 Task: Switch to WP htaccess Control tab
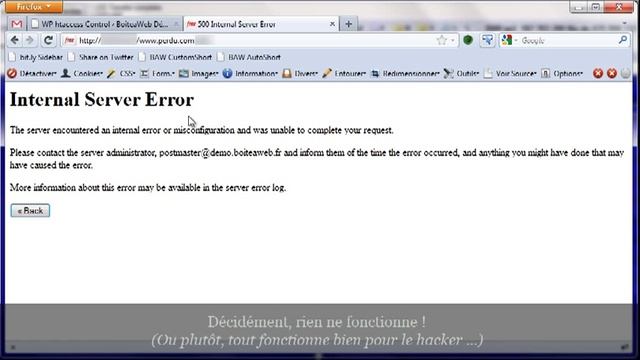pyautogui.click(x=105, y=24)
